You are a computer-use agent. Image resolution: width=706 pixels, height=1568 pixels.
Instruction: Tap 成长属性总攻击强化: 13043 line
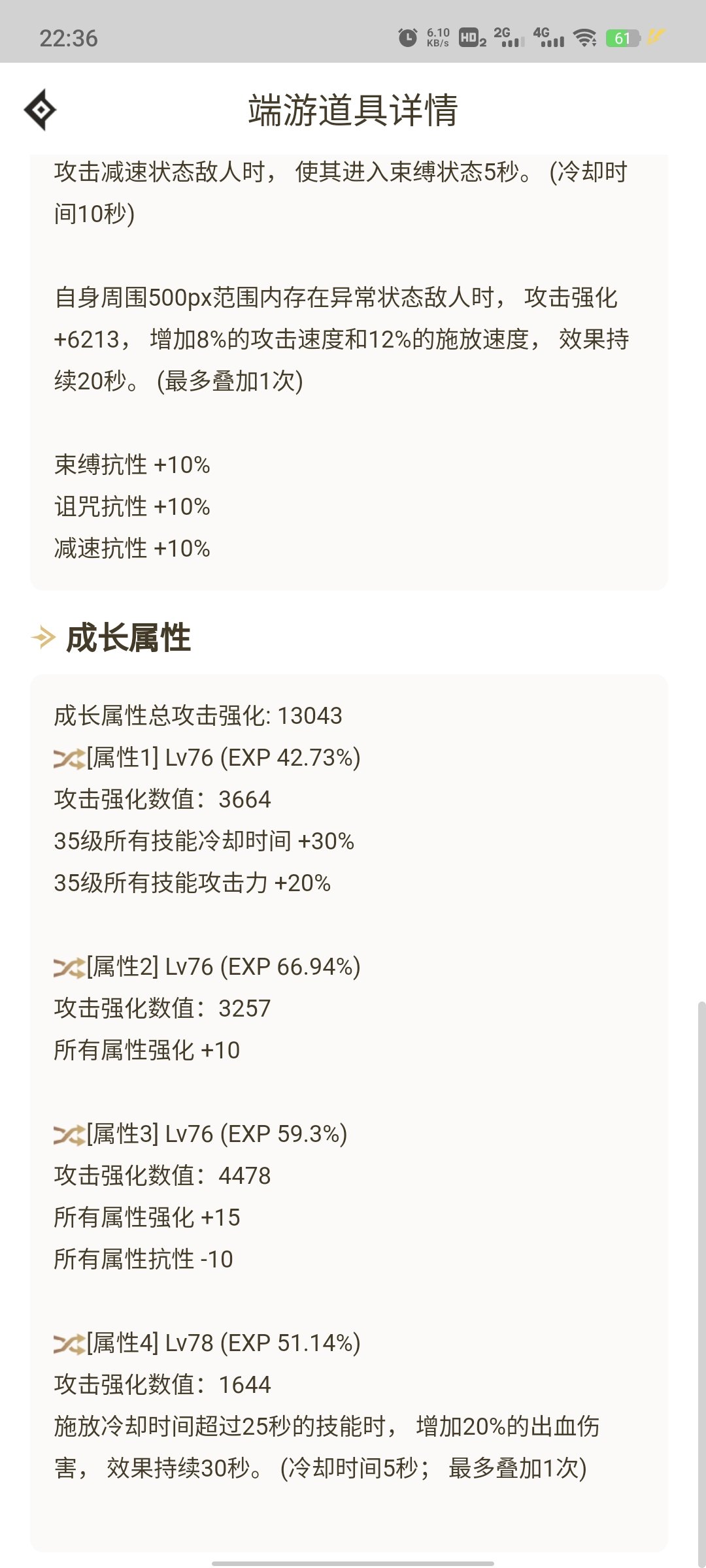(198, 716)
